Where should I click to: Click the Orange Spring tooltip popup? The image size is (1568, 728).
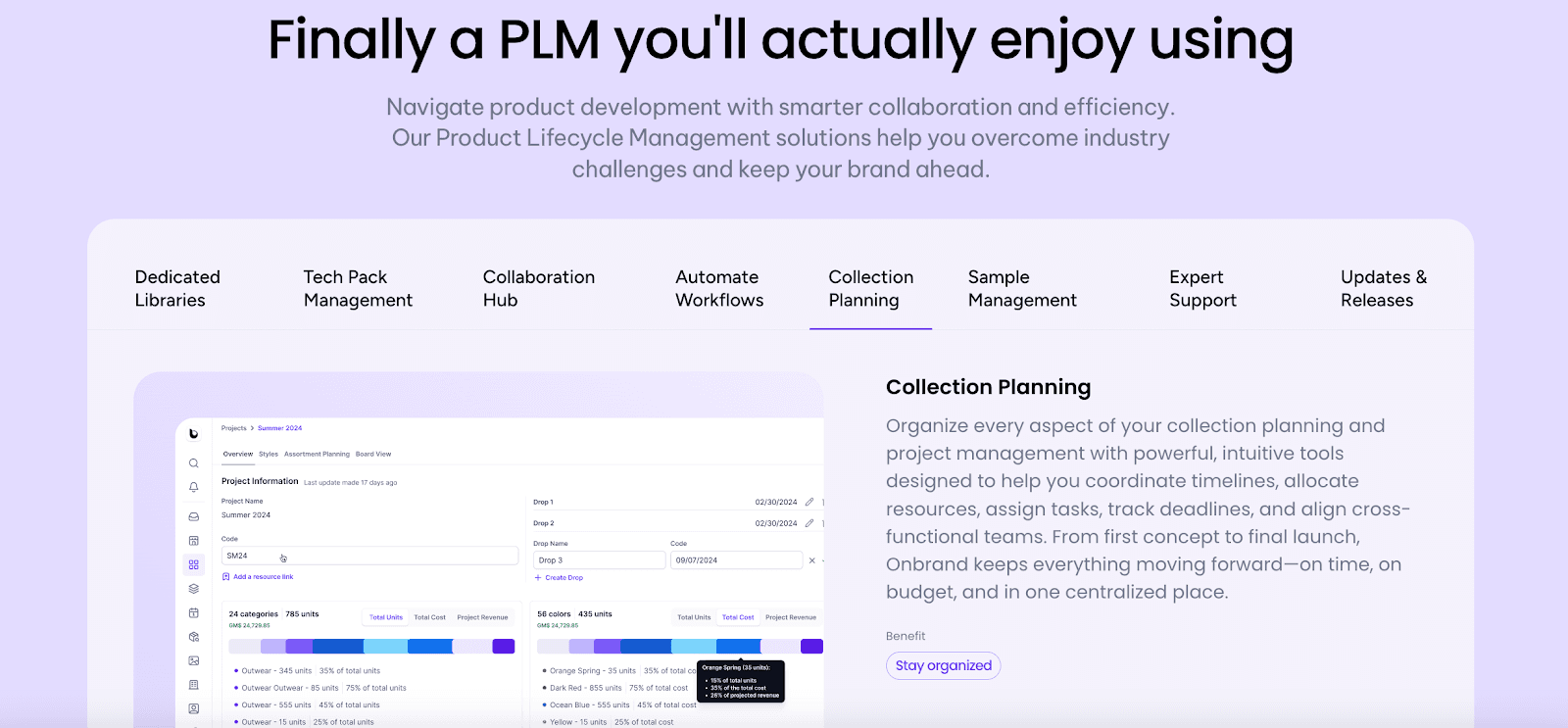coord(741,681)
